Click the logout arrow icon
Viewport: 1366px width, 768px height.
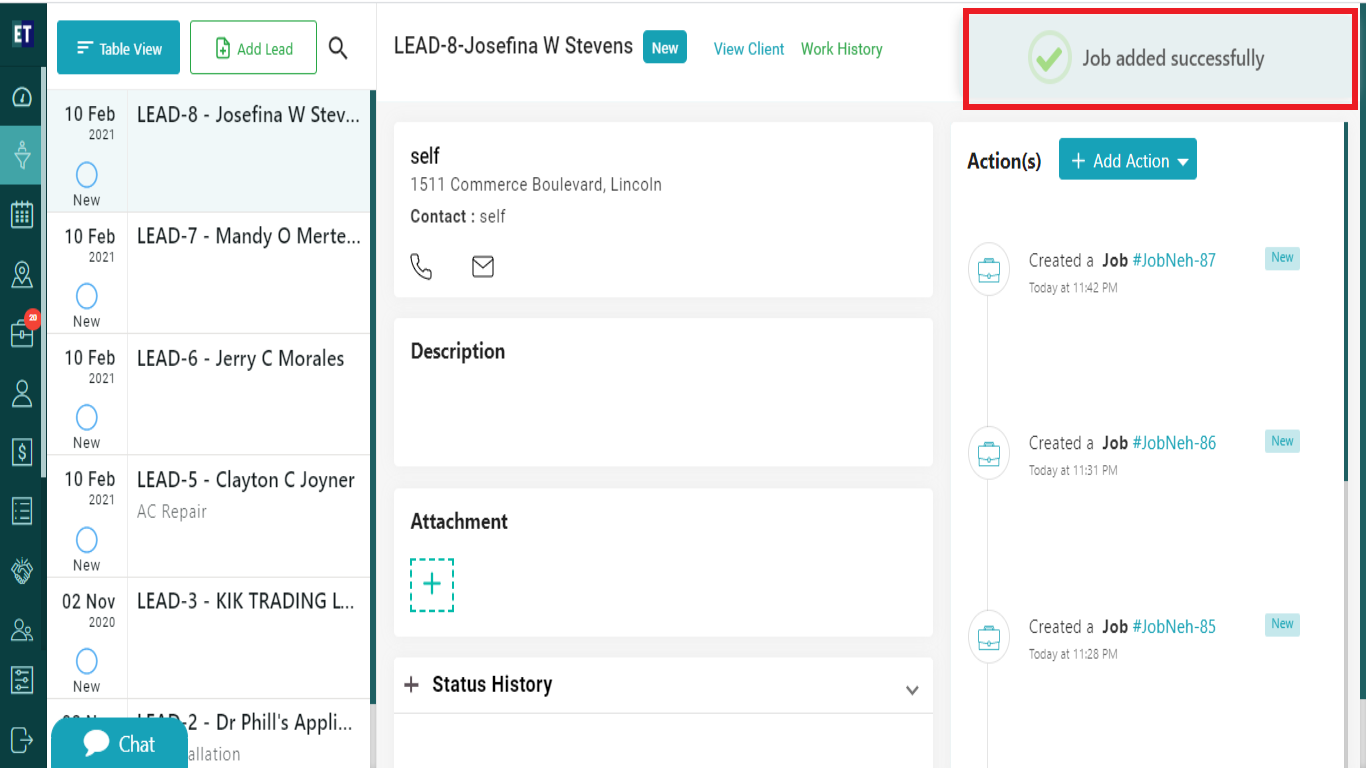pyautogui.click(x=22, y=739)
